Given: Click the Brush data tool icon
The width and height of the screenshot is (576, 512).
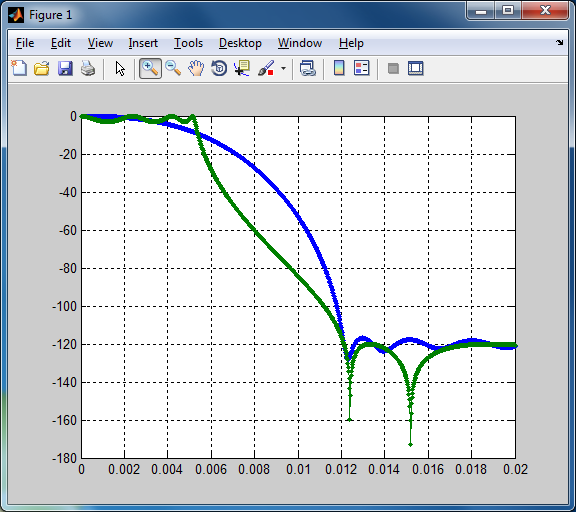Looking at the screenshot, I should [266, 68].
